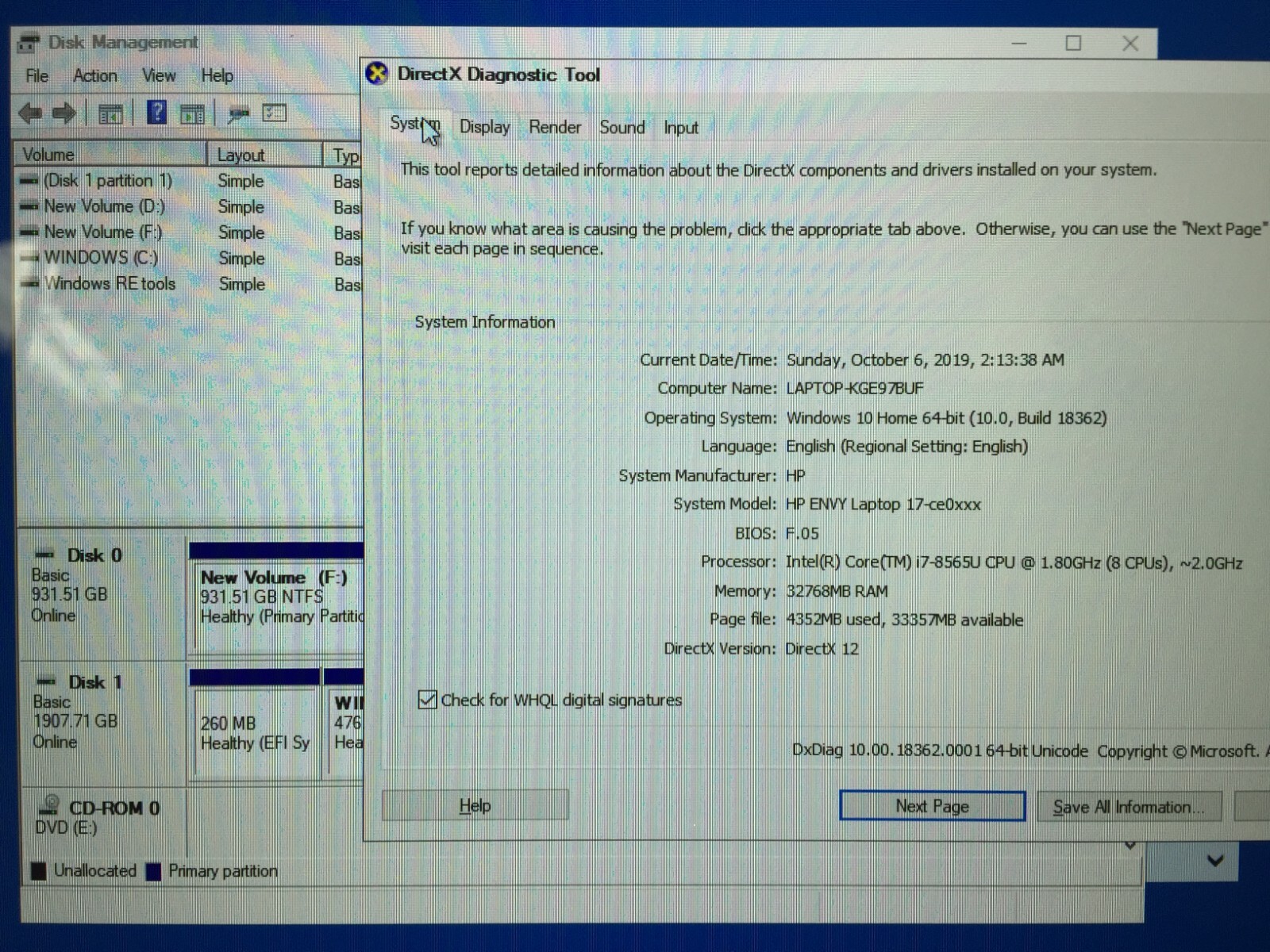The image size is (1270, 952).
Task: Sort by the Layout column header
Action: (265, 155)
